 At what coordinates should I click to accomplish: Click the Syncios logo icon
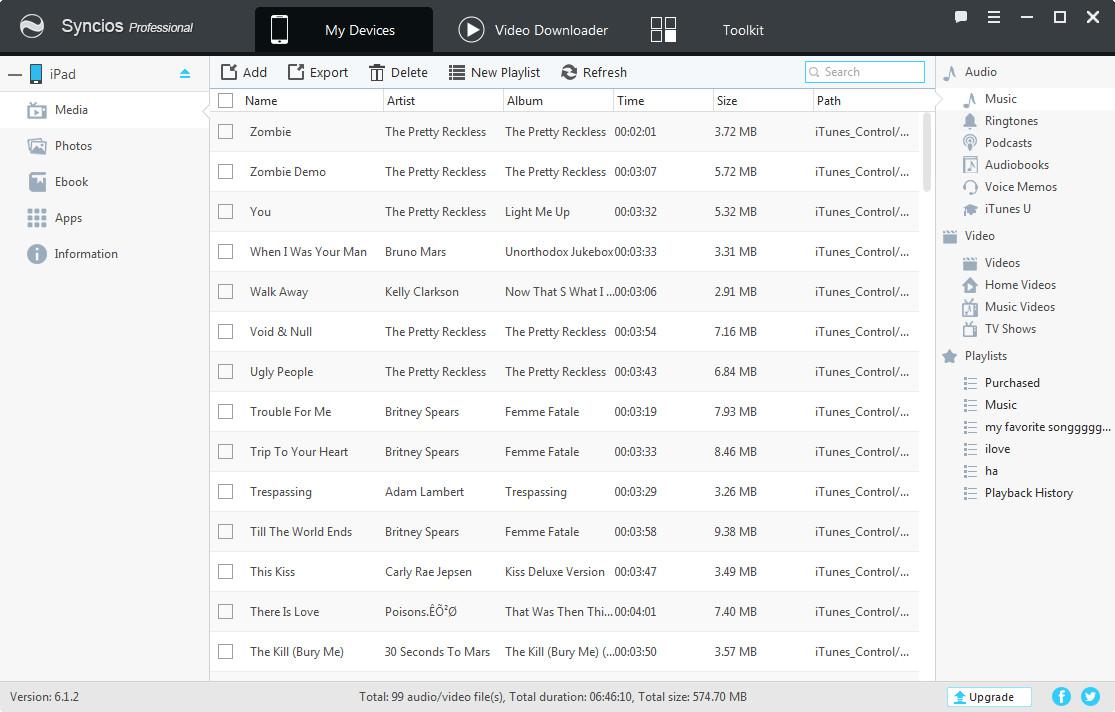[x=32, y=26]
